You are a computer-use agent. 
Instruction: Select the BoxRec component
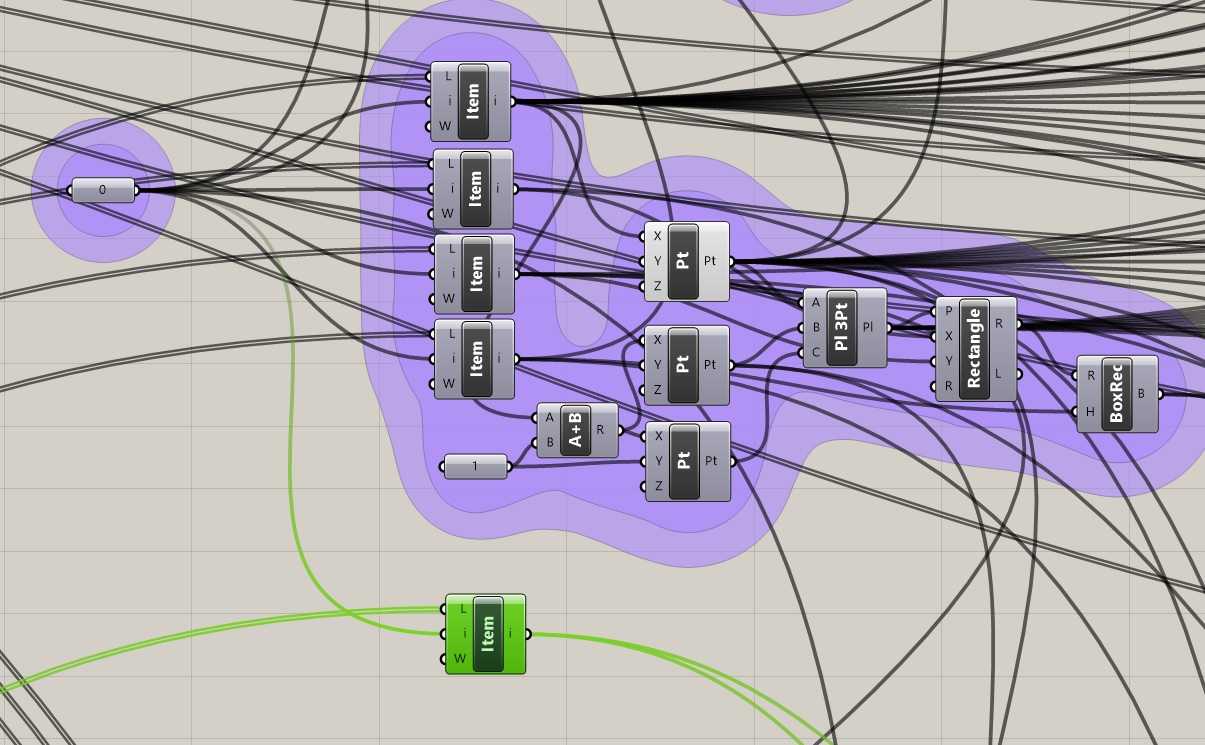[1117, 394]
